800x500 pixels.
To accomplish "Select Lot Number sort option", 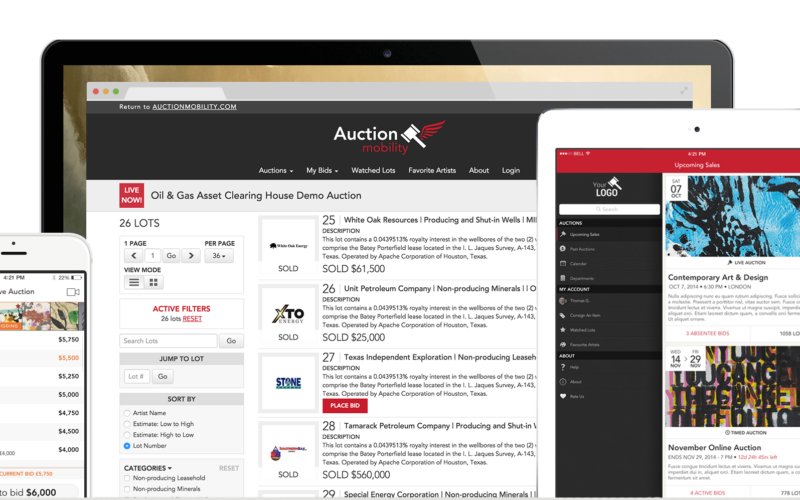I will (127, 446).
